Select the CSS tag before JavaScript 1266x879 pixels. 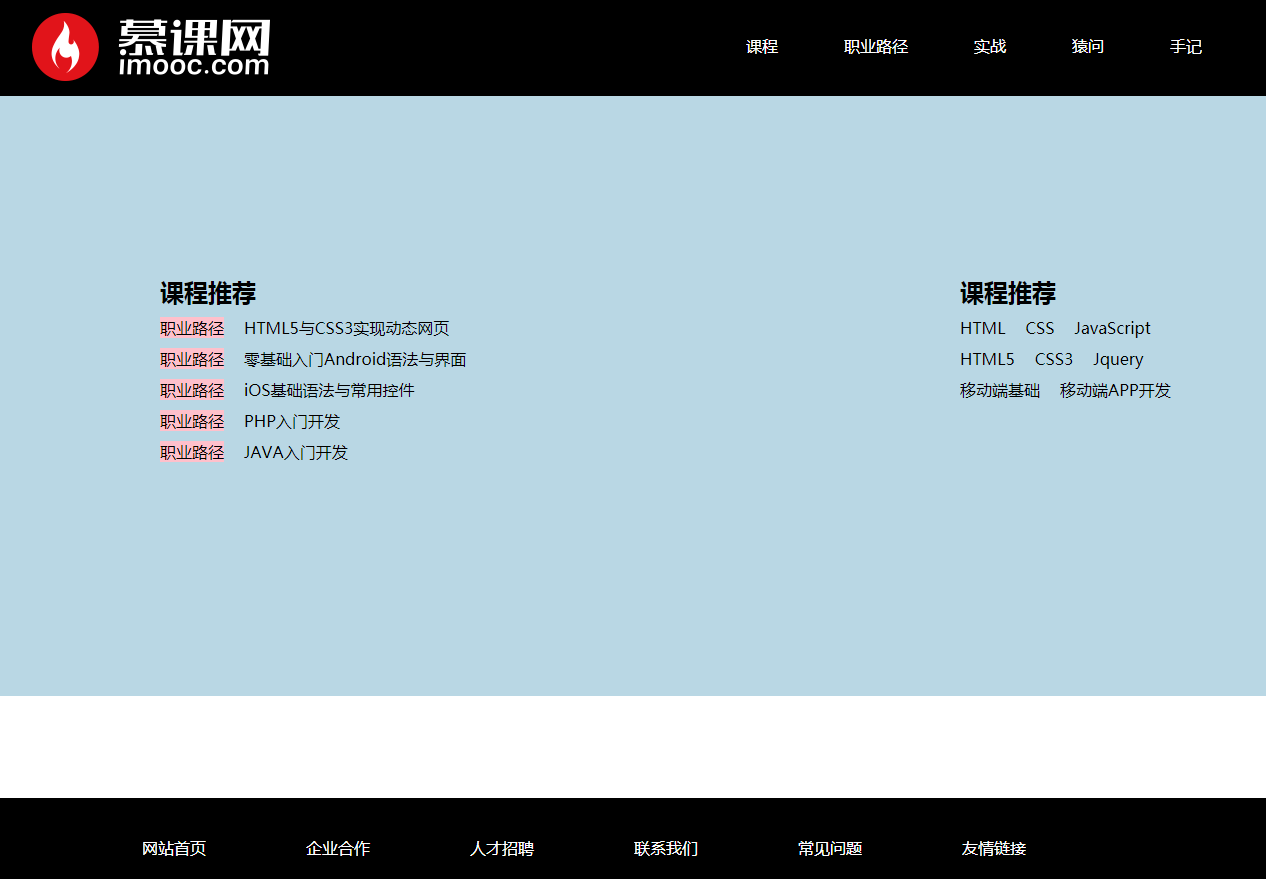[1040, 328]
